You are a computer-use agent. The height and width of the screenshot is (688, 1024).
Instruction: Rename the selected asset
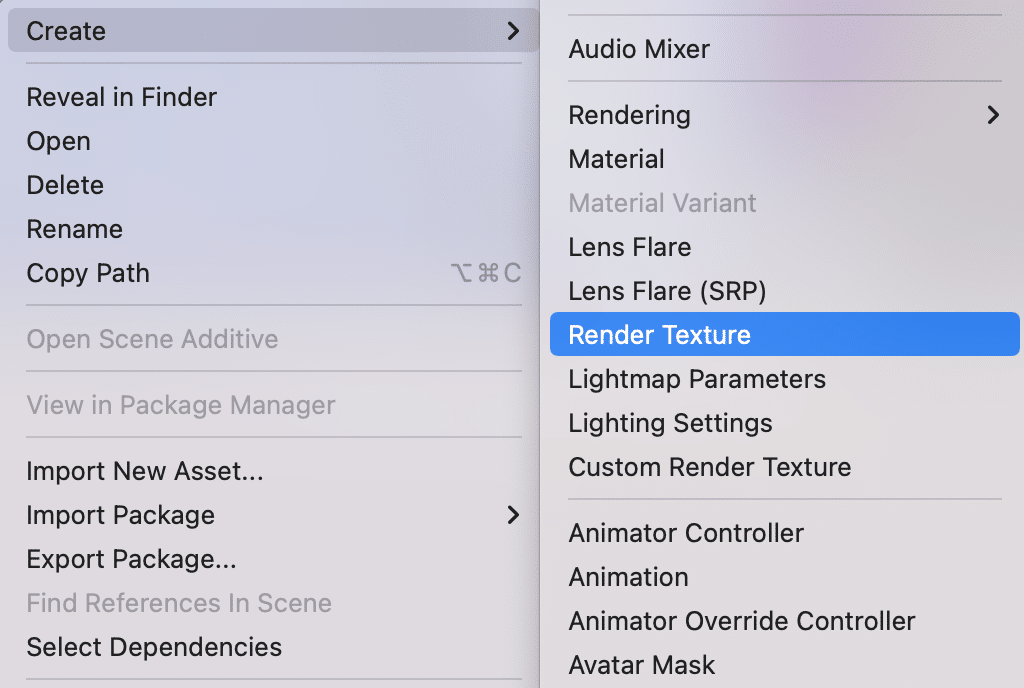[x=75, y=229]
